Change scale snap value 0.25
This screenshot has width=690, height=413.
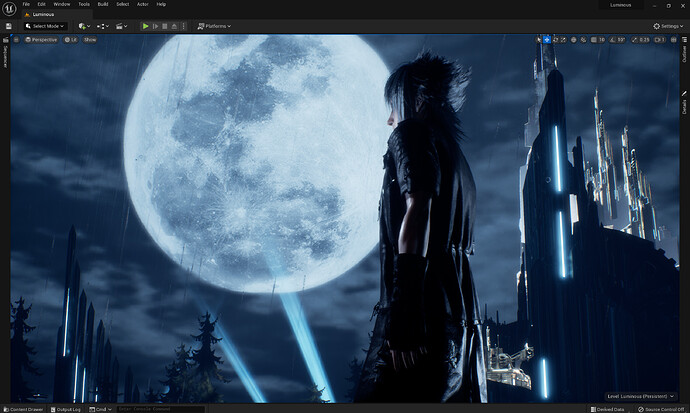(x=644, y=40)
